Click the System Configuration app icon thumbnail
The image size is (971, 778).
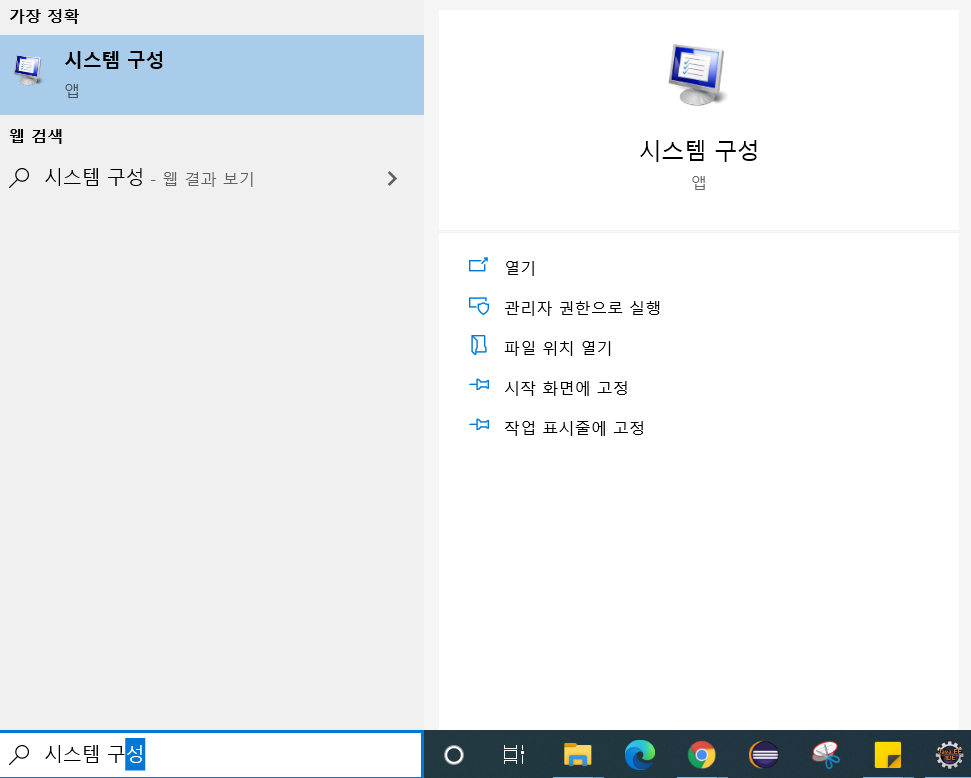(x=697, y=75)
